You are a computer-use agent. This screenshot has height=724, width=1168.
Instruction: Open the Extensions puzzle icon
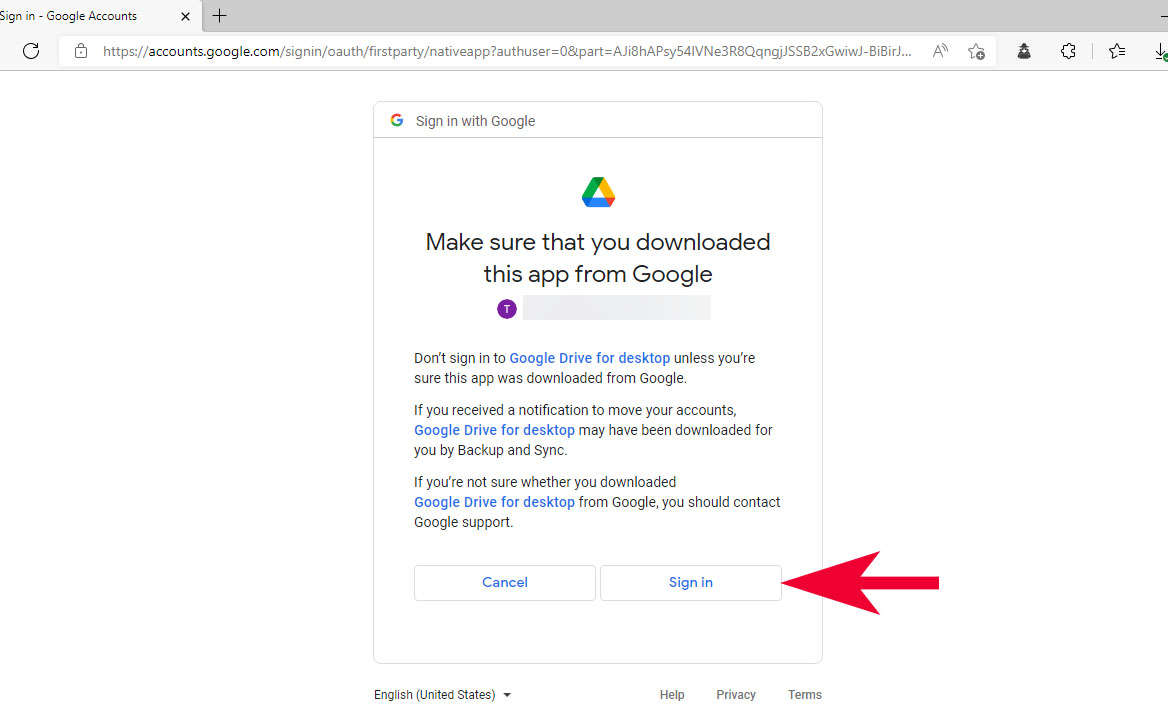tap(1068, 51)
